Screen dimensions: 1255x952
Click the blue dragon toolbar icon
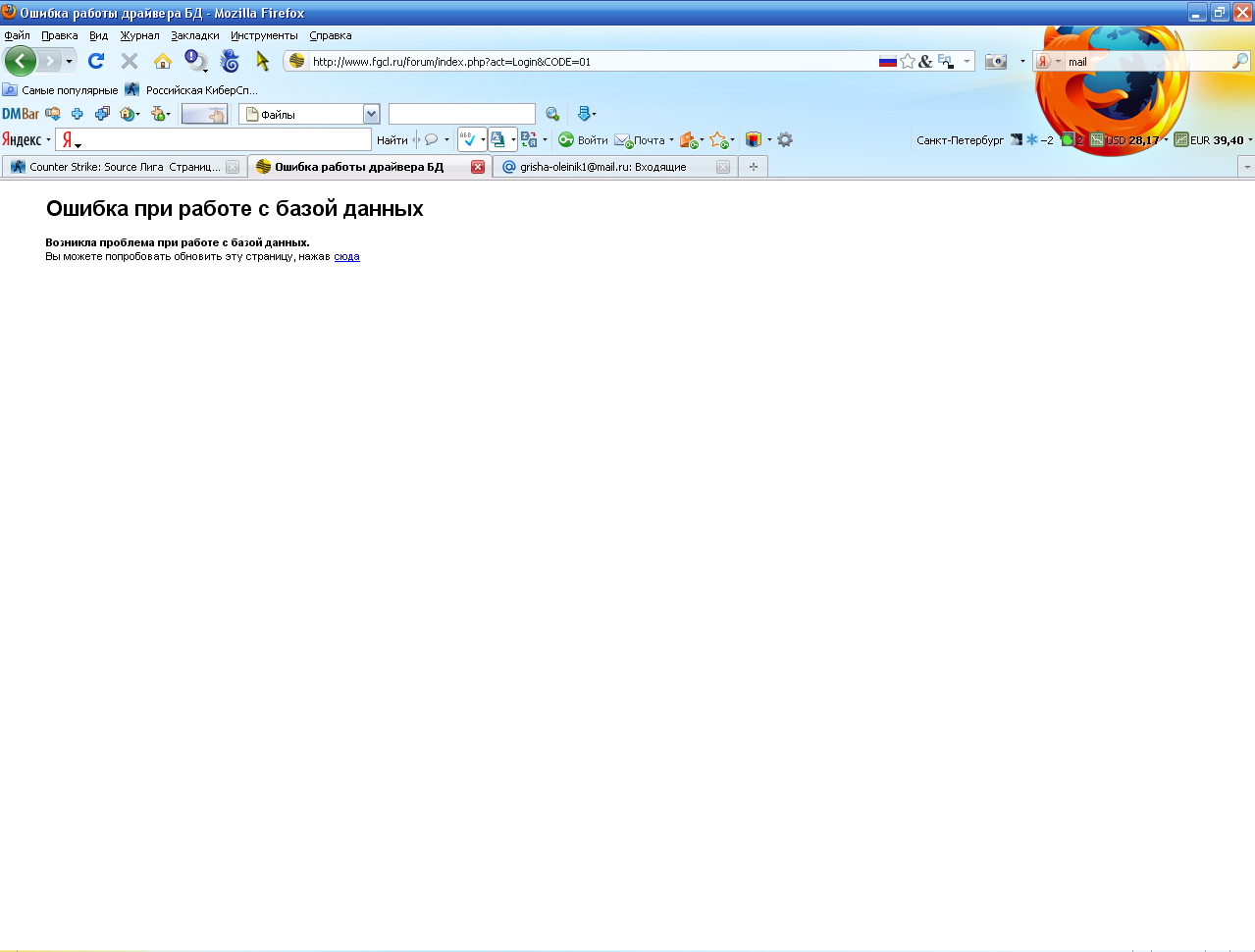pos(230,61)
